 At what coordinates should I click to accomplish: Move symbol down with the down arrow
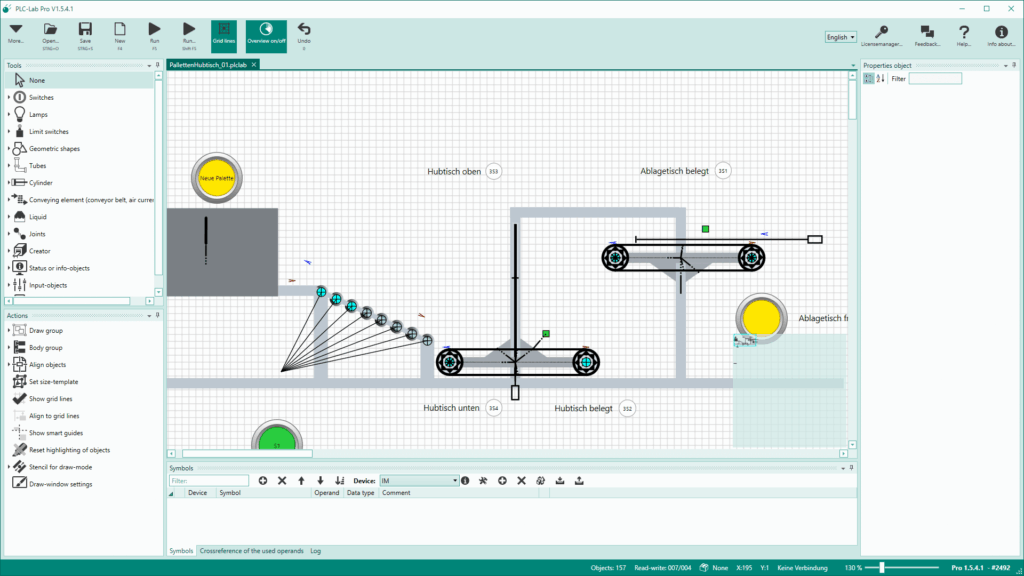tap(320, 481)
